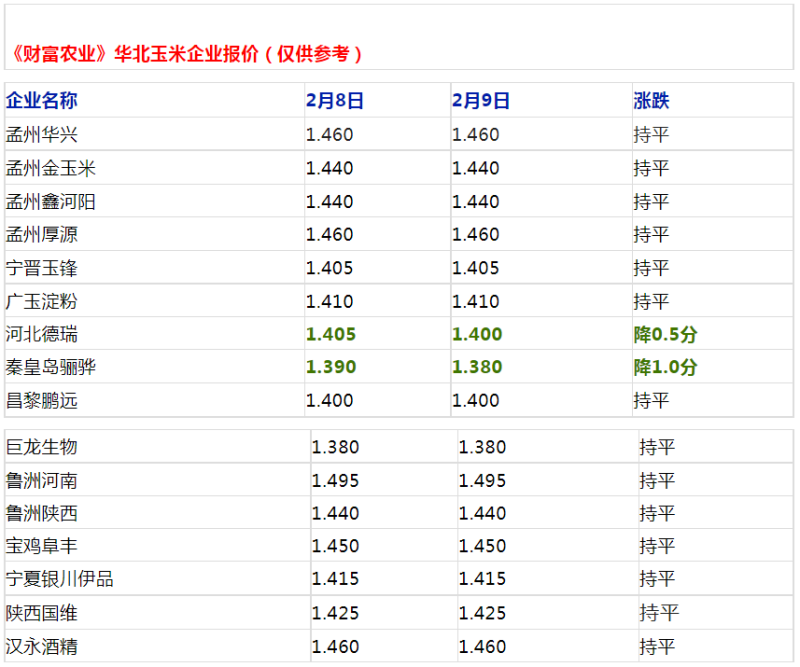Click the company name 巨龙生物
Image resolution: width=800 pixels, height=667 pixels.
tap(41, 447)
